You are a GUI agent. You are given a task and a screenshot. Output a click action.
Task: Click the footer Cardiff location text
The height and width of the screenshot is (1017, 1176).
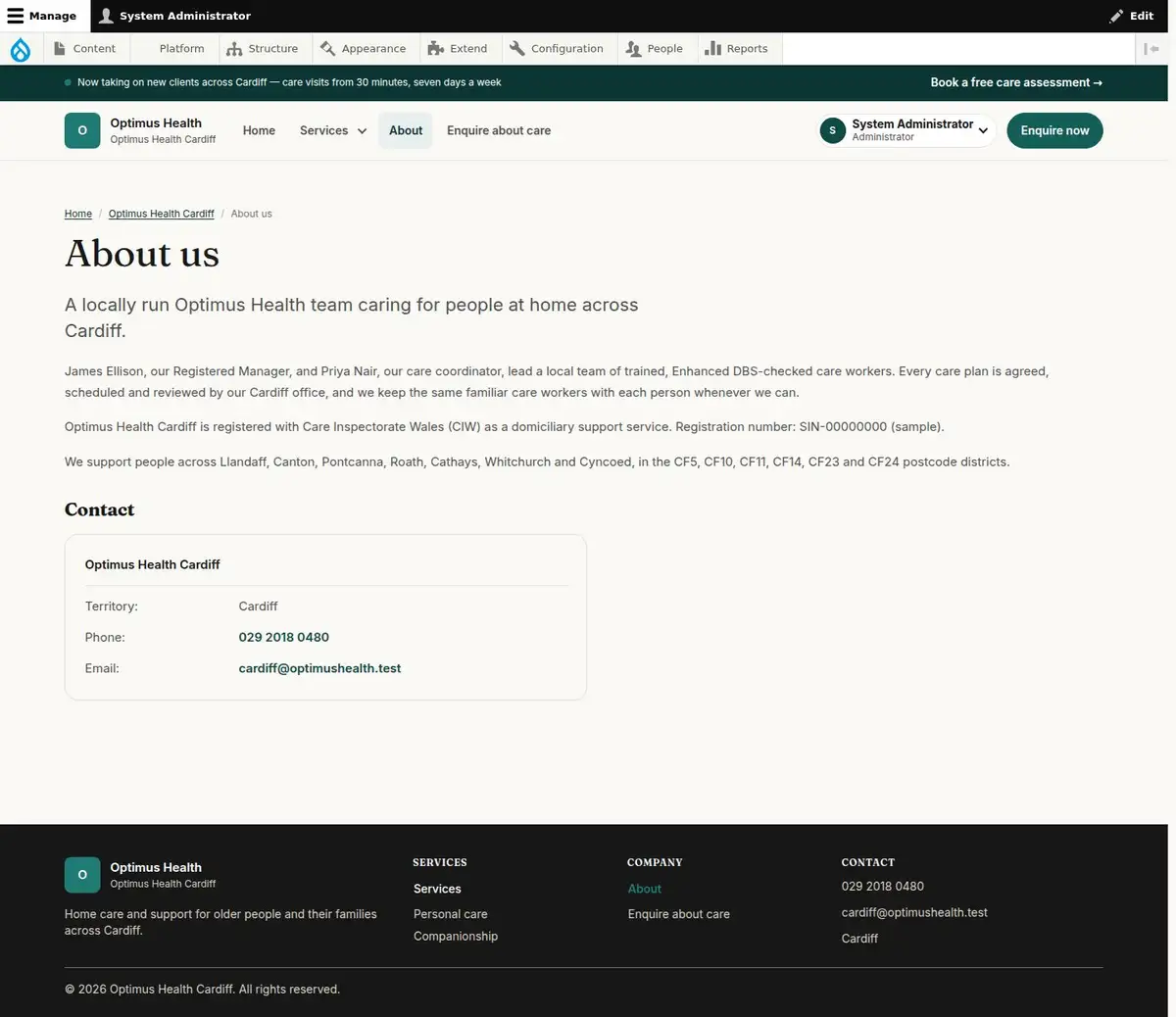point(859,939)
